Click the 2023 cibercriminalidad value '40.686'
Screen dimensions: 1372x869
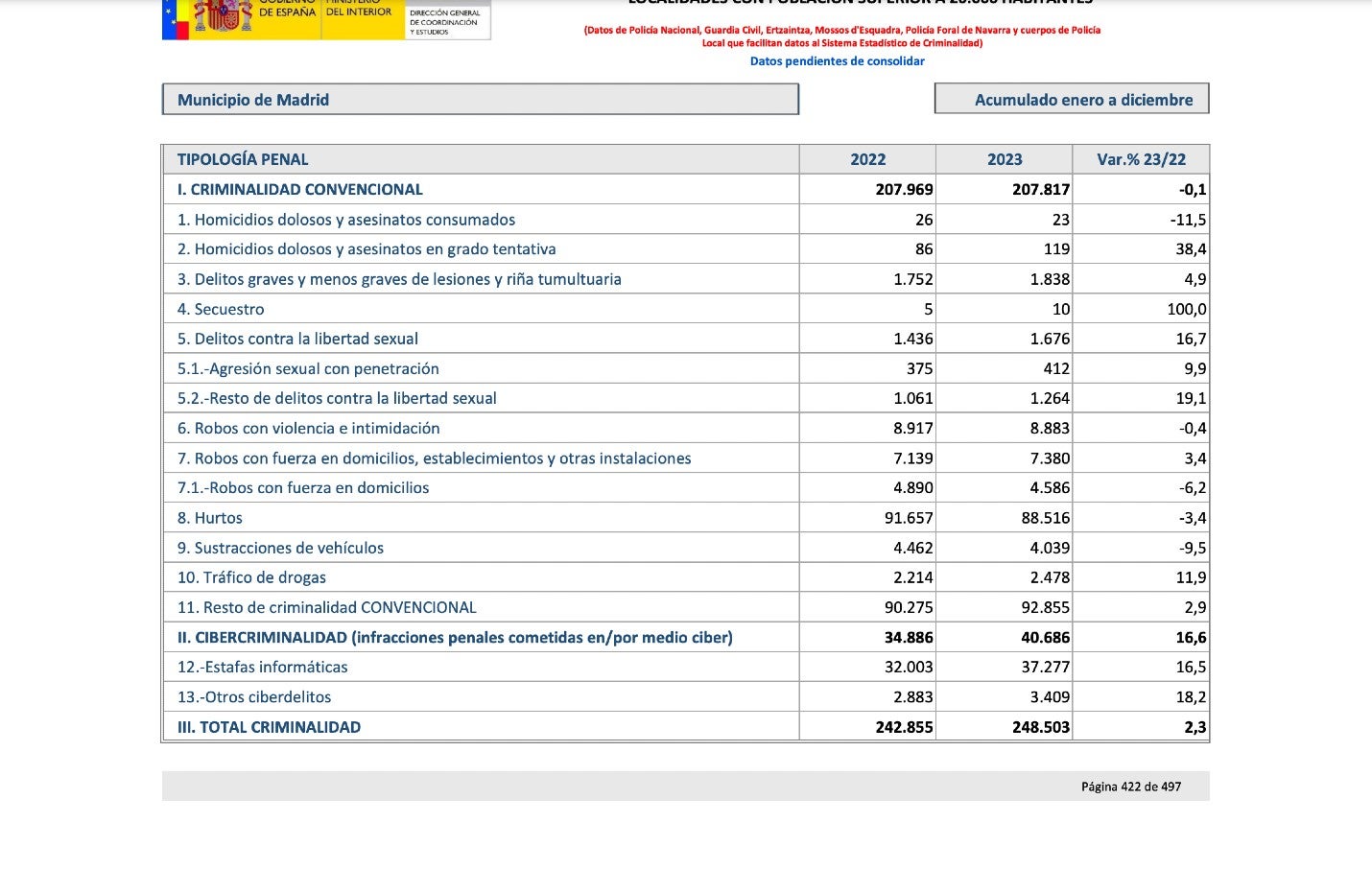click(1046, 637)
